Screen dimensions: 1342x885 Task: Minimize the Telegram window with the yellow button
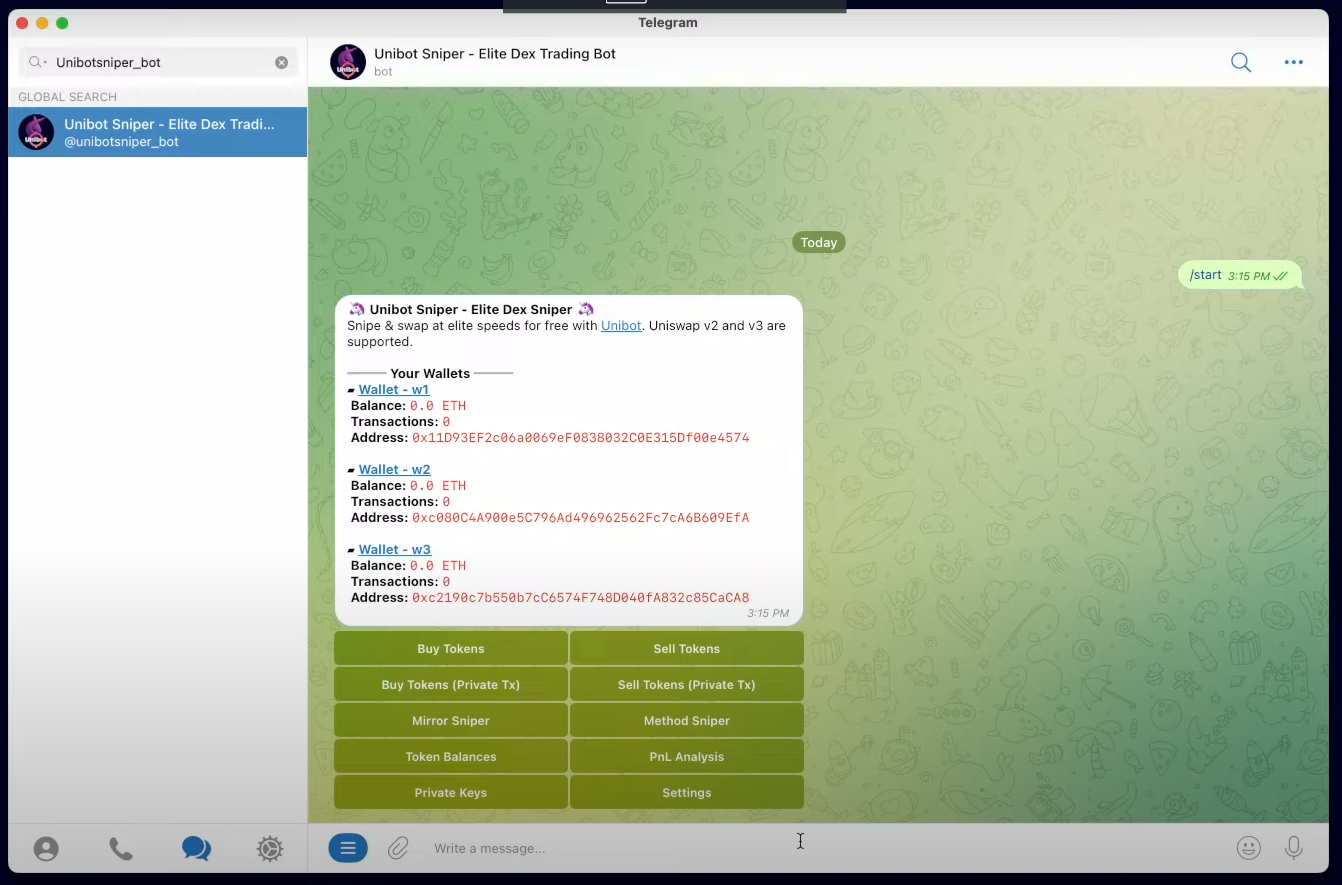point(42,23)
